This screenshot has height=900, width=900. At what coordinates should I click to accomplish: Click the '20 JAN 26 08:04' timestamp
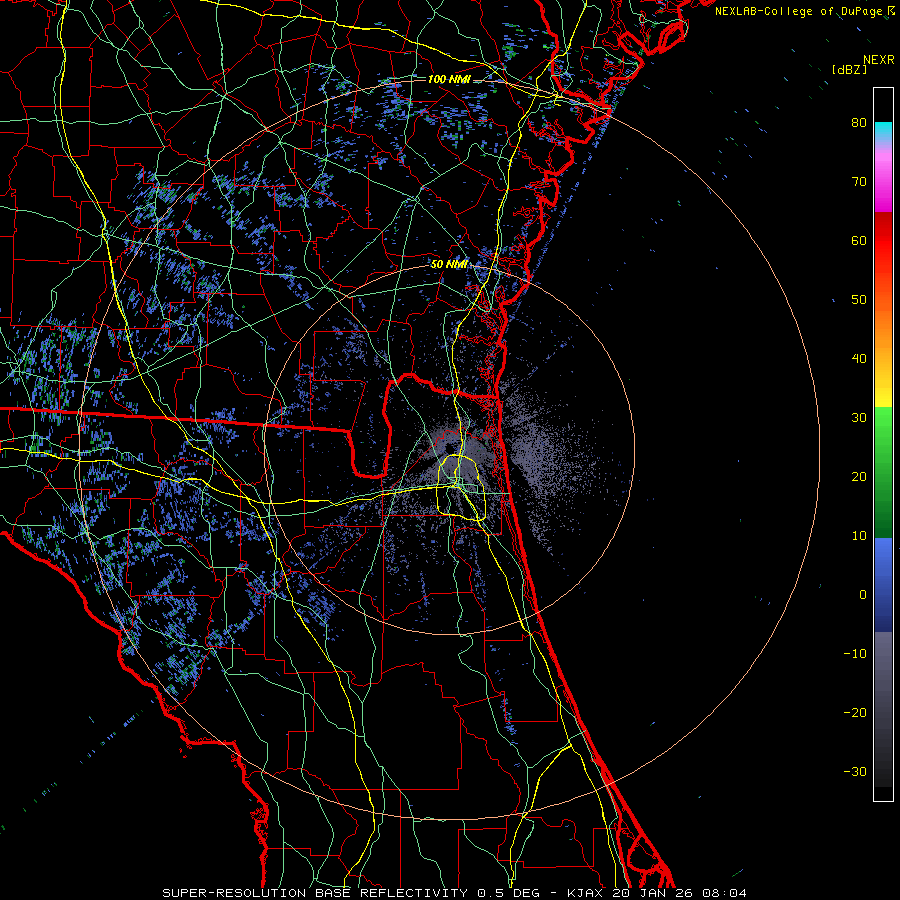(x=680, y=893)
